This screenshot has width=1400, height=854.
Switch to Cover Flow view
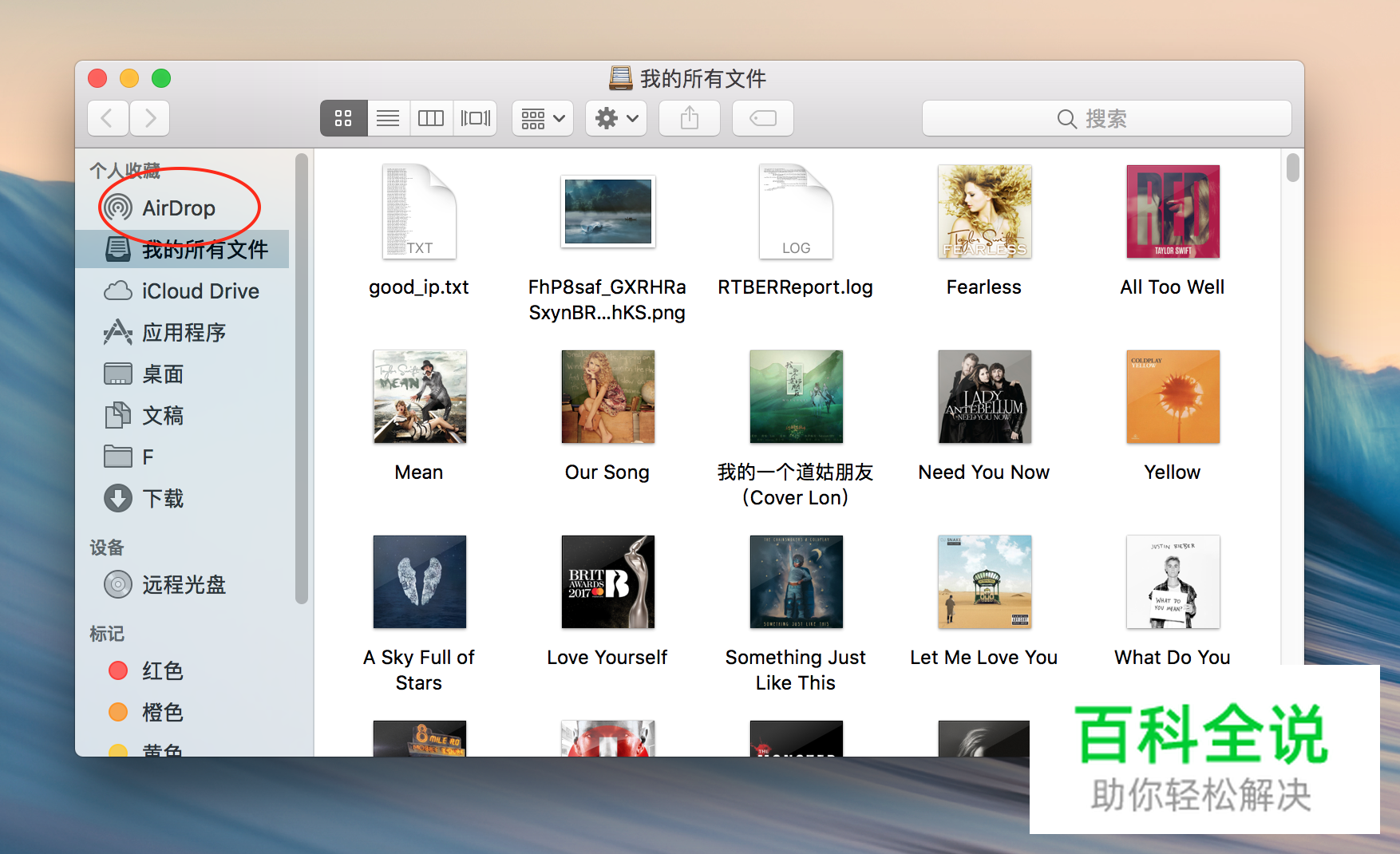point(475,118)
